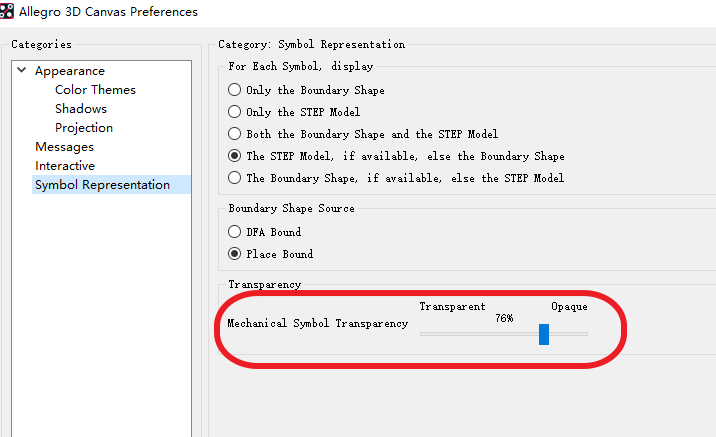The width and height of the screenshot is (716, 437).
Task: Click the Categories panel heading
Action: coord(42,44)
